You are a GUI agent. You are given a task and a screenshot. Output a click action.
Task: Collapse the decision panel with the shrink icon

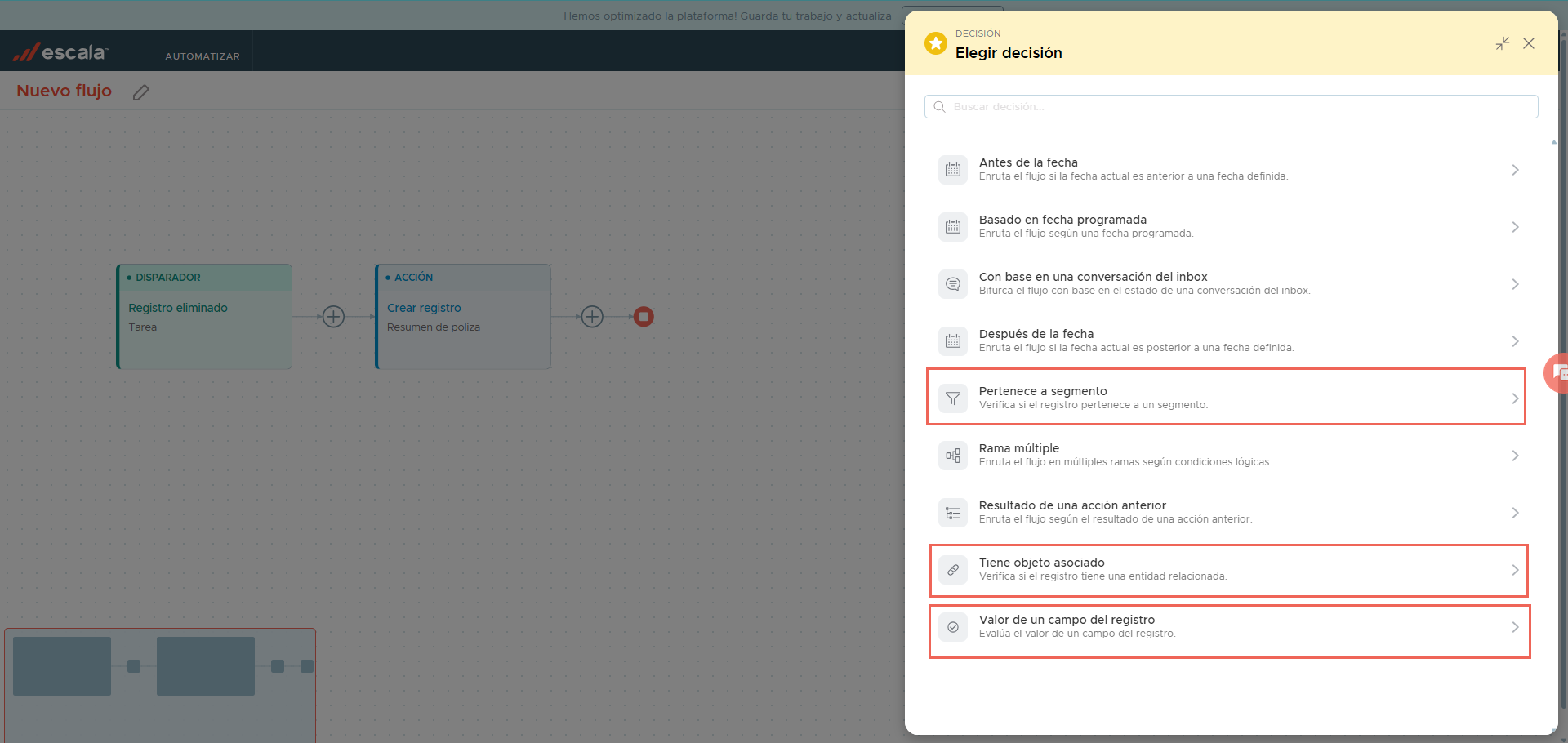1503,43
